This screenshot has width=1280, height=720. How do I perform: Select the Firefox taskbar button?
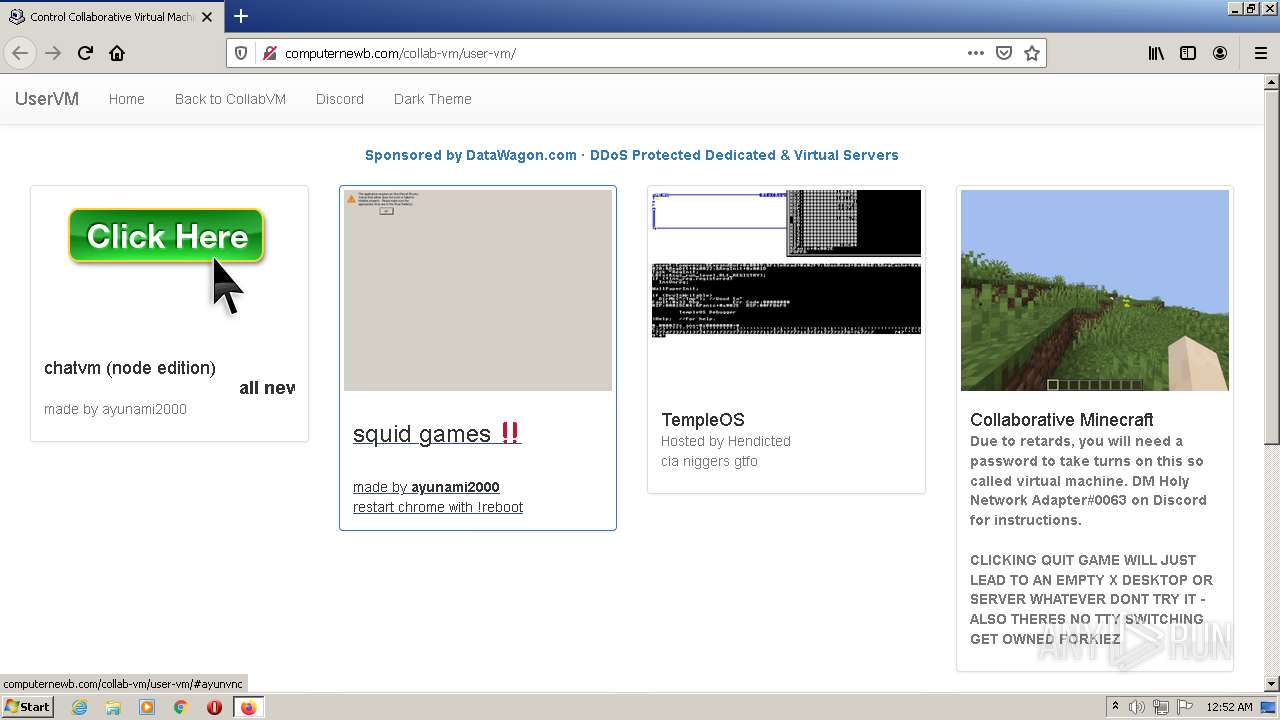(248, 707)
